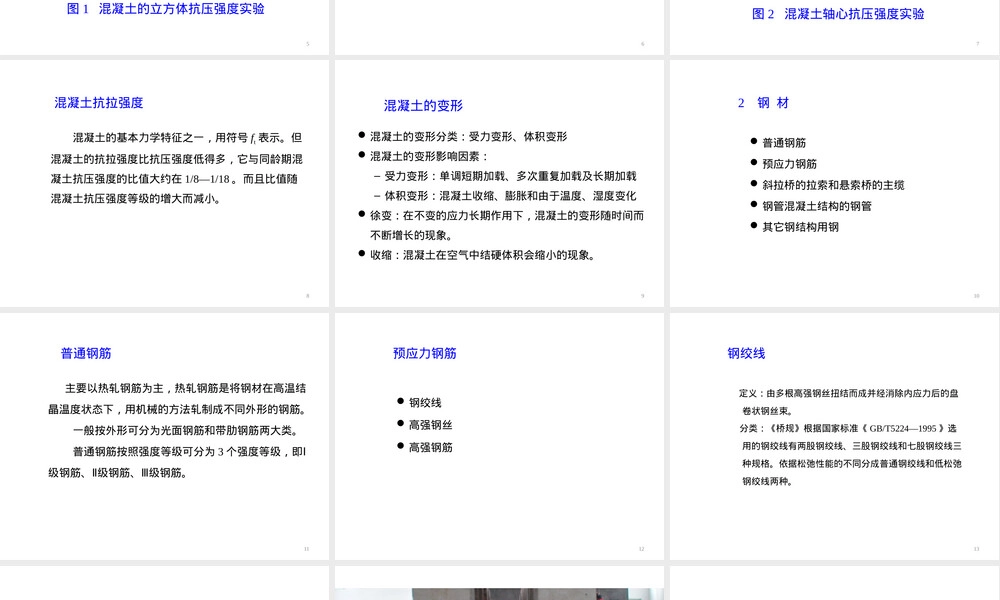This screenshot has width=1000, height=600.
Task: Click the bullet 高强钢丝
Action: [430, 425]
